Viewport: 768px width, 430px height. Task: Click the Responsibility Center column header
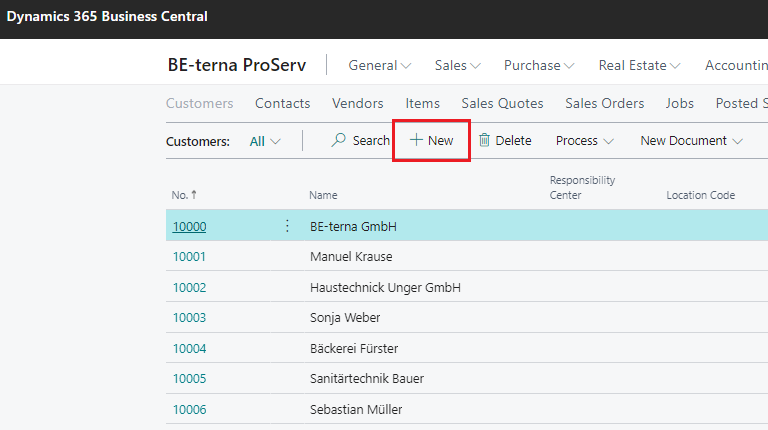tap(582, 188)
